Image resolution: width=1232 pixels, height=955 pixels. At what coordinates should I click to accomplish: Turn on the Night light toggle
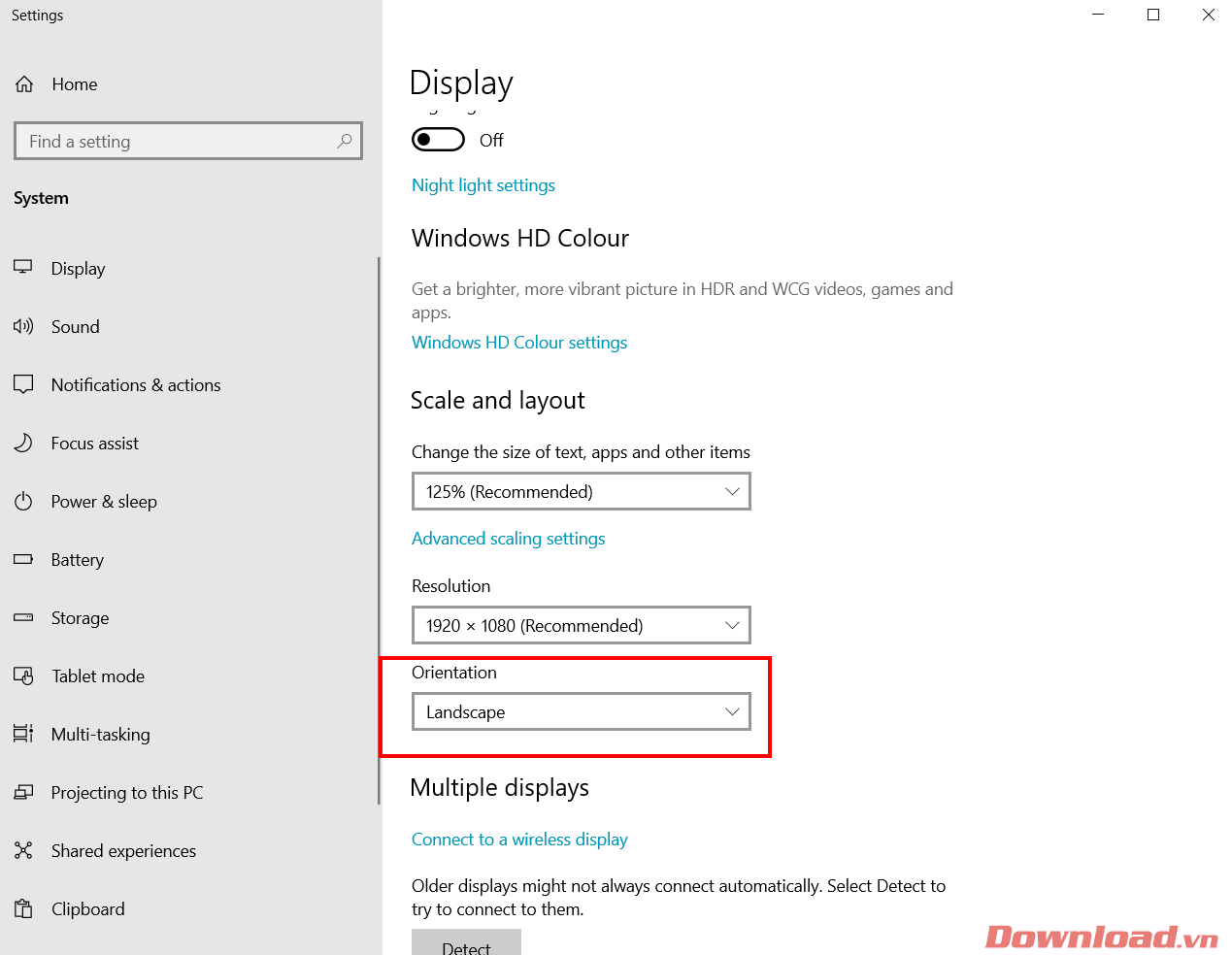[438, 140]
